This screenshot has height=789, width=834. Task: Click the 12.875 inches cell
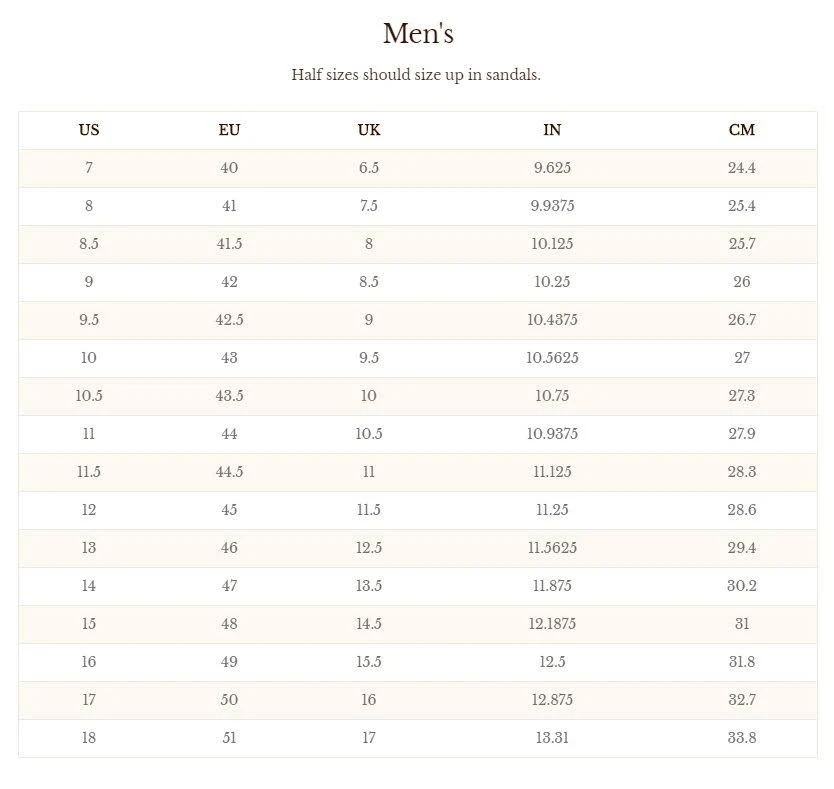(x=552, y=700)
